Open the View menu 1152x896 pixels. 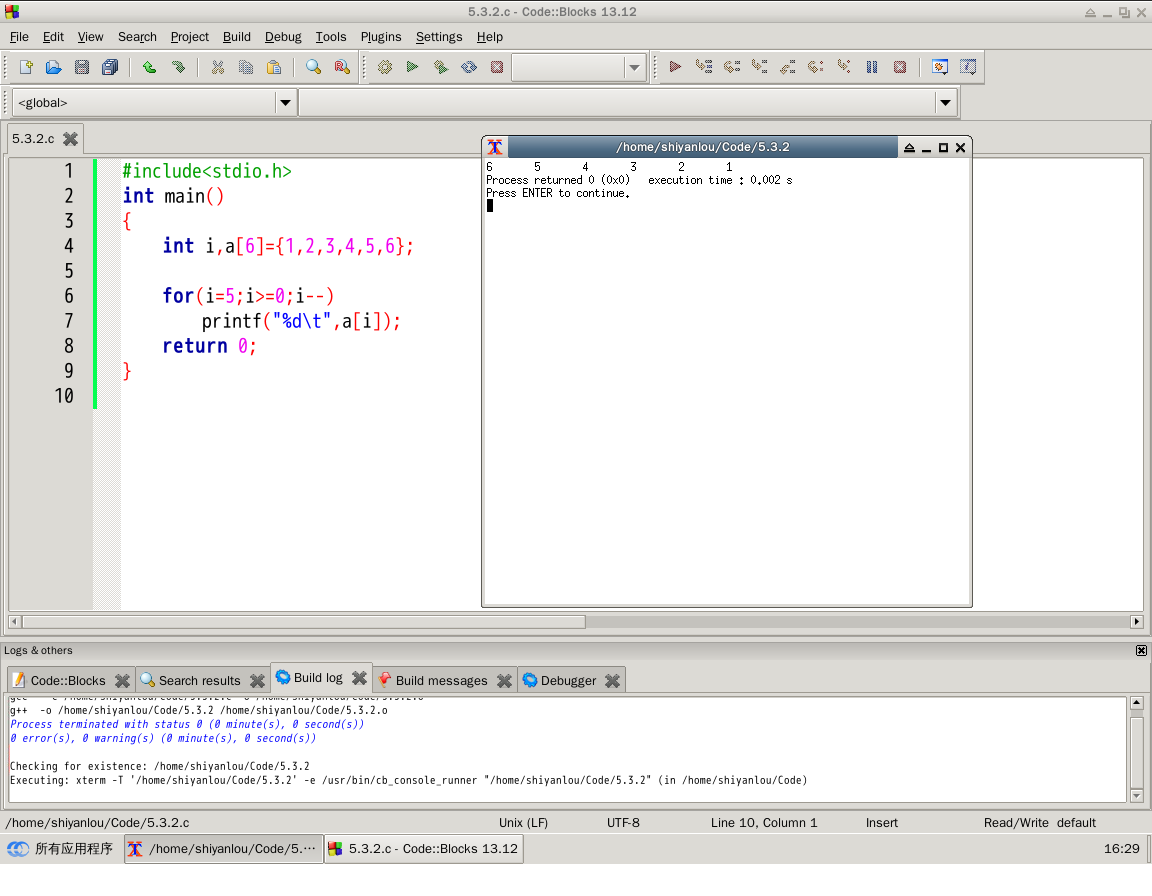[x=90, y=37]
